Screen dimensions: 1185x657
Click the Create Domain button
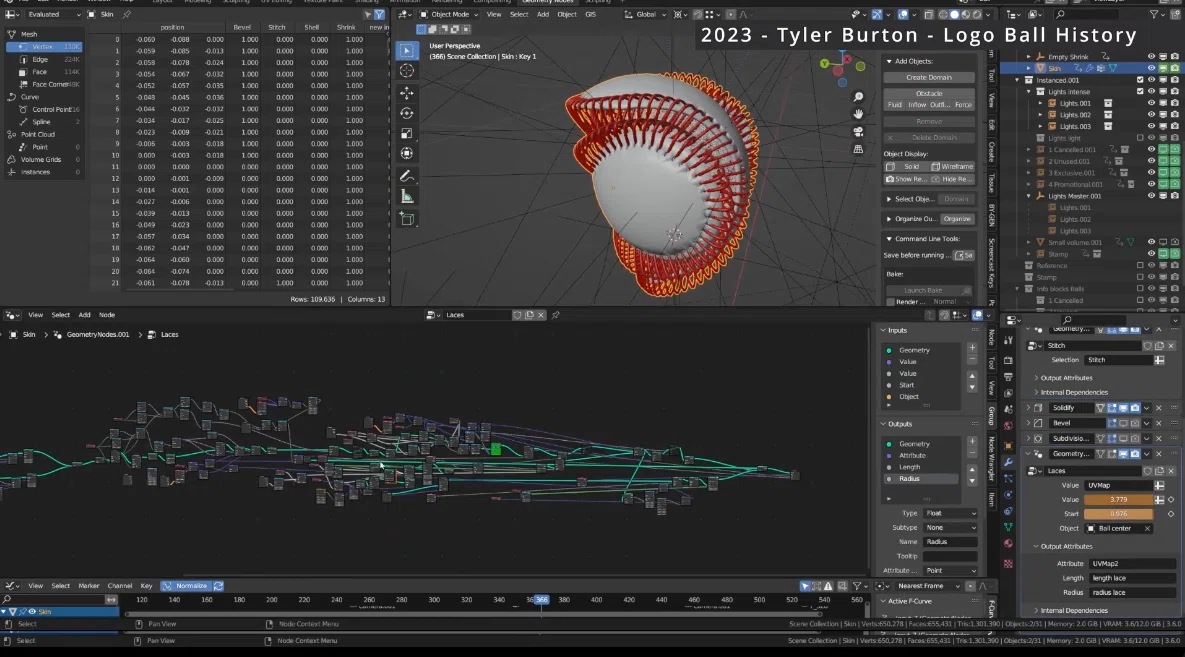click(x=929, y=77)
